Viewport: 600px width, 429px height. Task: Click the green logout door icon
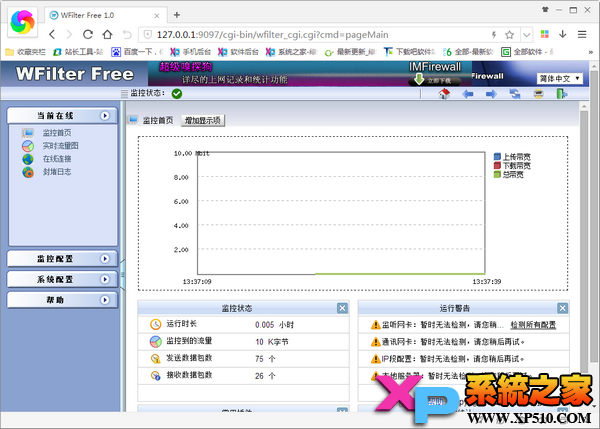click(x=562, y=94)
